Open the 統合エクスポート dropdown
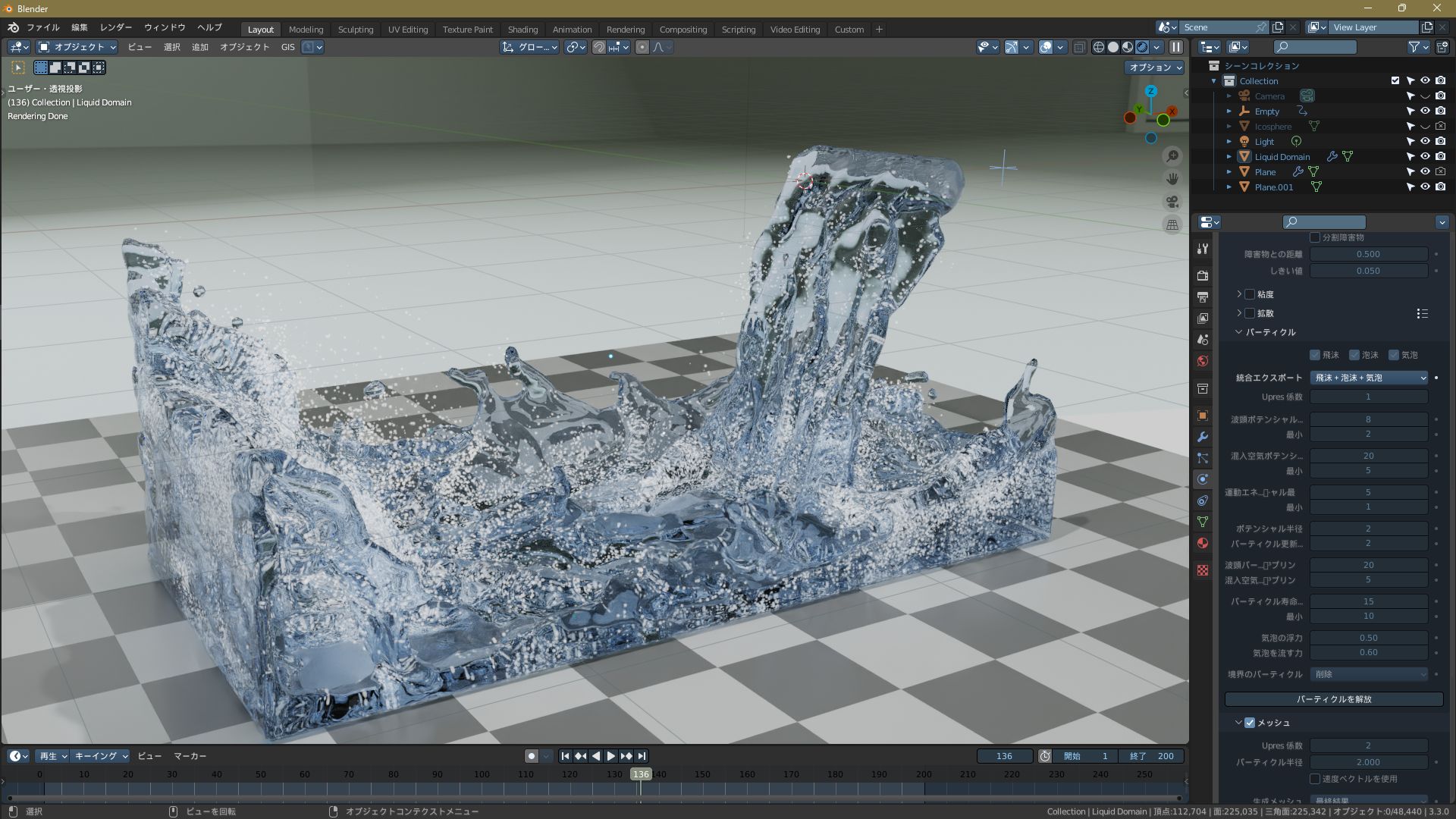 tap(1369, 378)
